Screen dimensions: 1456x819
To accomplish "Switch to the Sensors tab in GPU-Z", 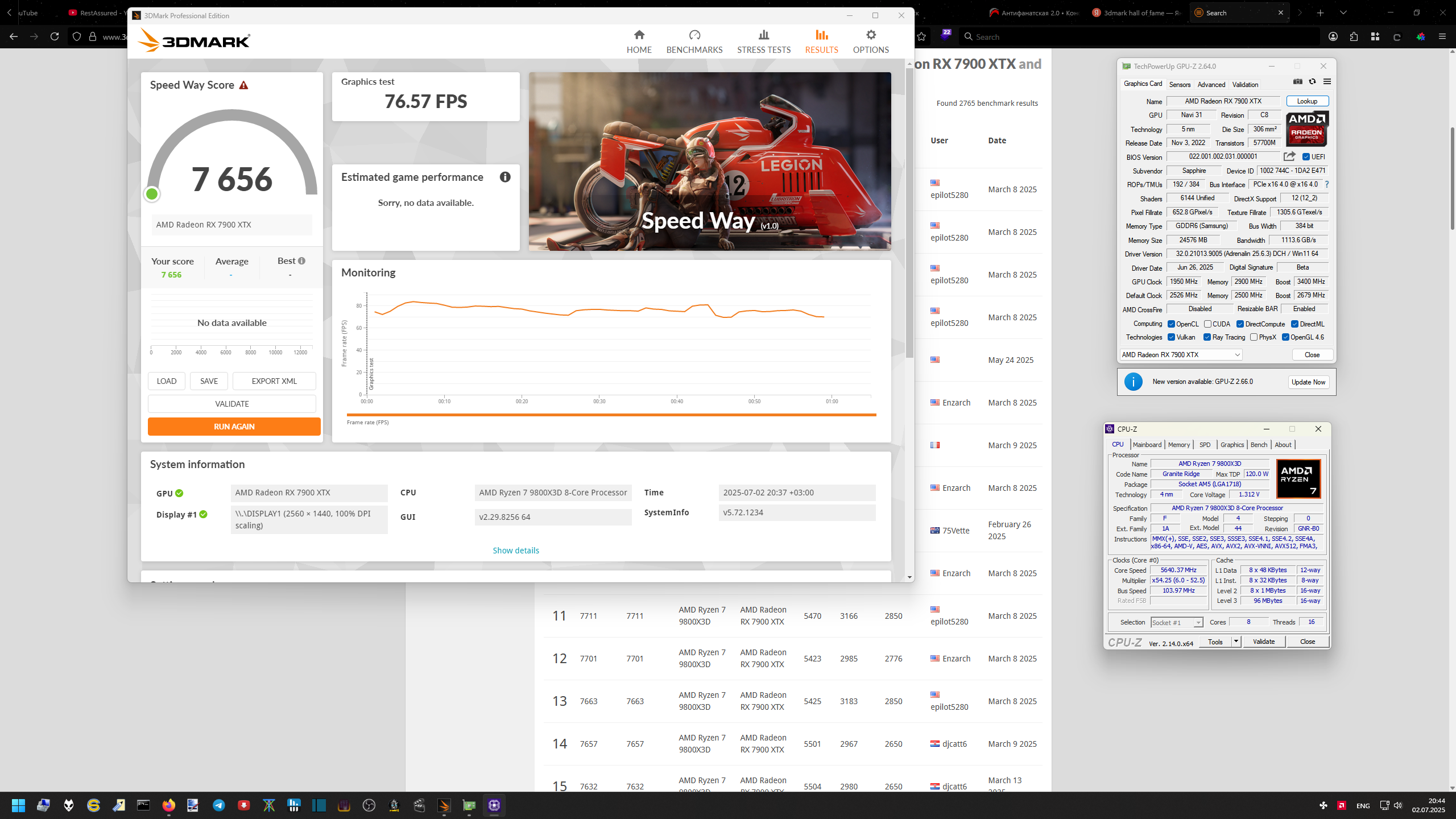I will [x=1180, y=85].
